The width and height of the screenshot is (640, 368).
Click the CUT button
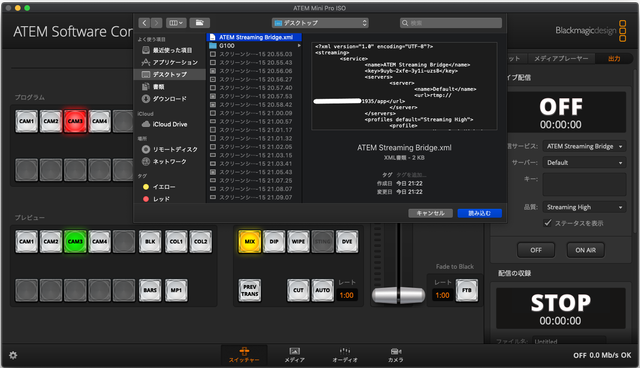[298, 290]
